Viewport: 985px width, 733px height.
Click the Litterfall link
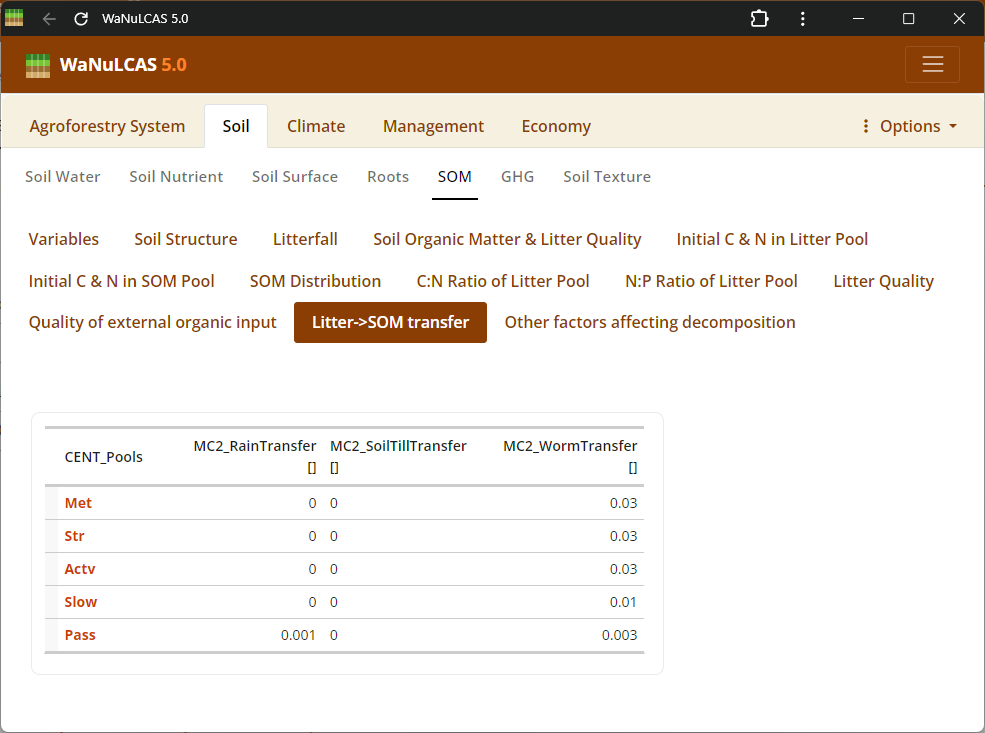(x=305, y=239)
